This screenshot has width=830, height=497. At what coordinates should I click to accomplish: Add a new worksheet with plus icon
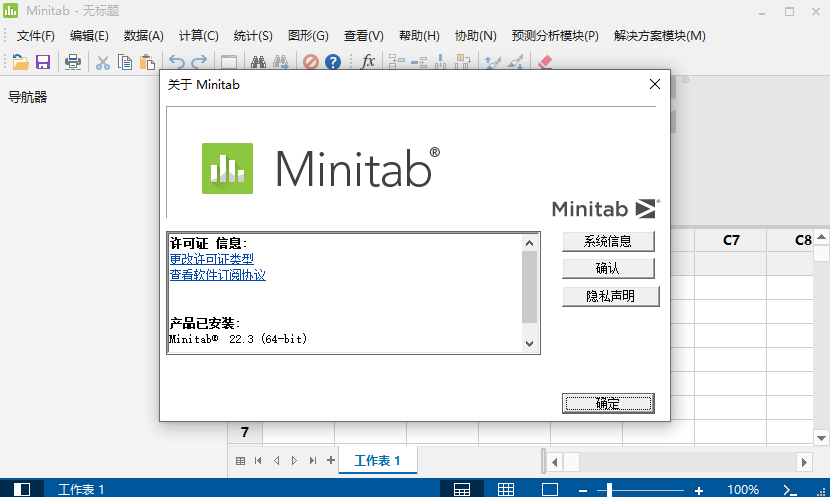click(x=331, y=460)
